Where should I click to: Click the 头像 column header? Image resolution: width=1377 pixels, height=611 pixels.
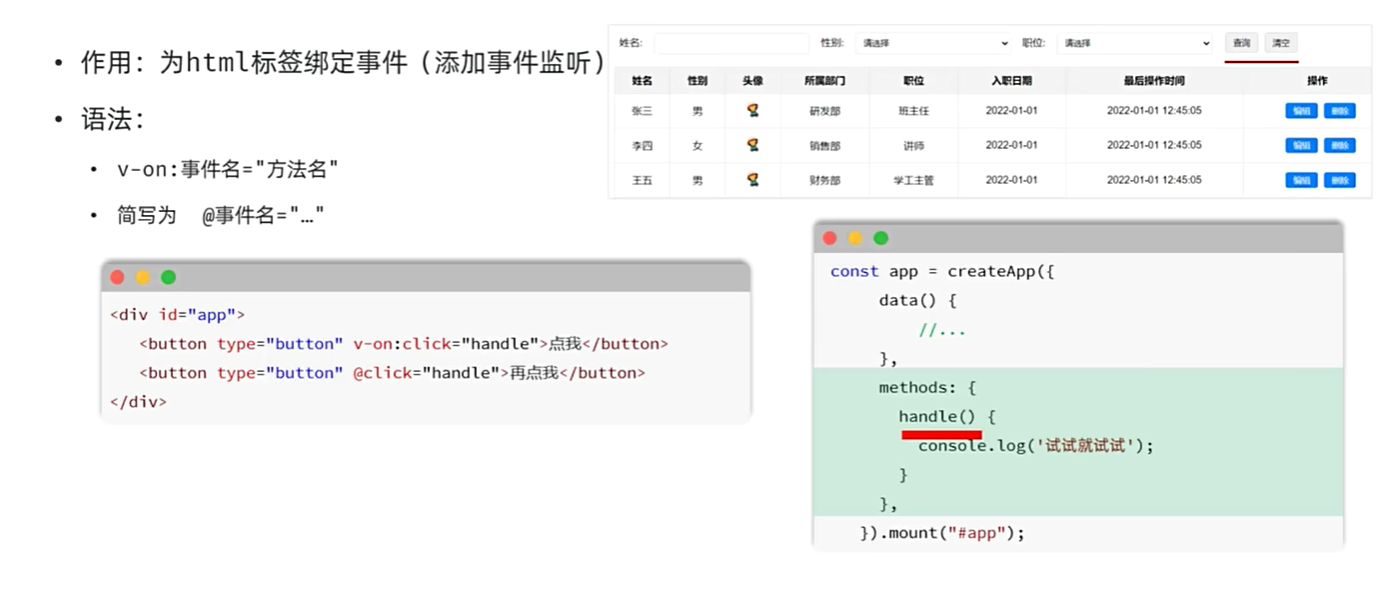tap(753, 81)
